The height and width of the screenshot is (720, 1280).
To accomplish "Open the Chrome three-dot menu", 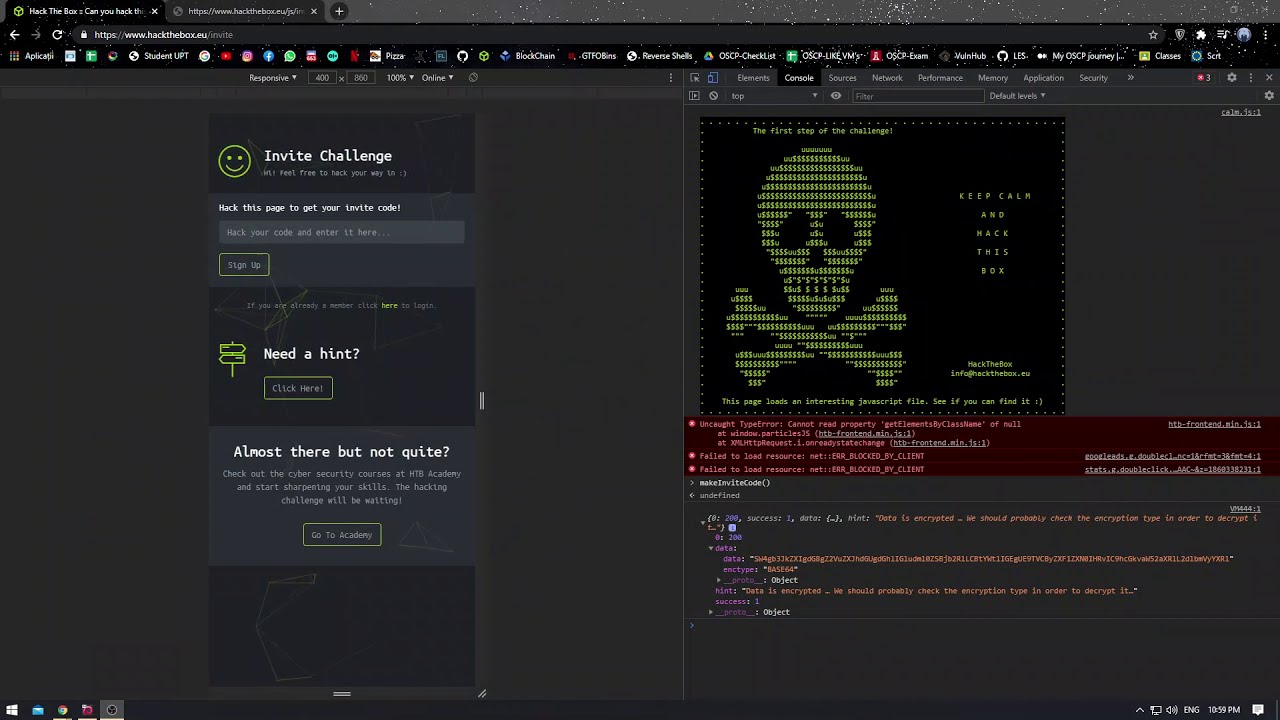I will tap(1265, 34).
